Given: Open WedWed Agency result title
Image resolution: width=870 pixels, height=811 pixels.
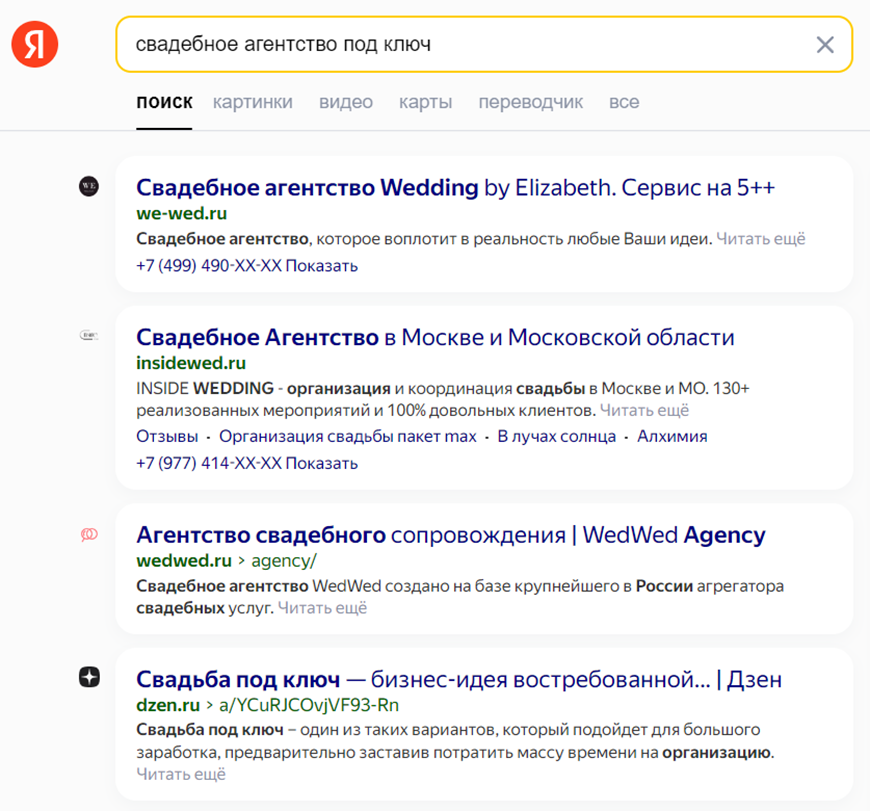Looking at the screenshot, I should 451,535.
